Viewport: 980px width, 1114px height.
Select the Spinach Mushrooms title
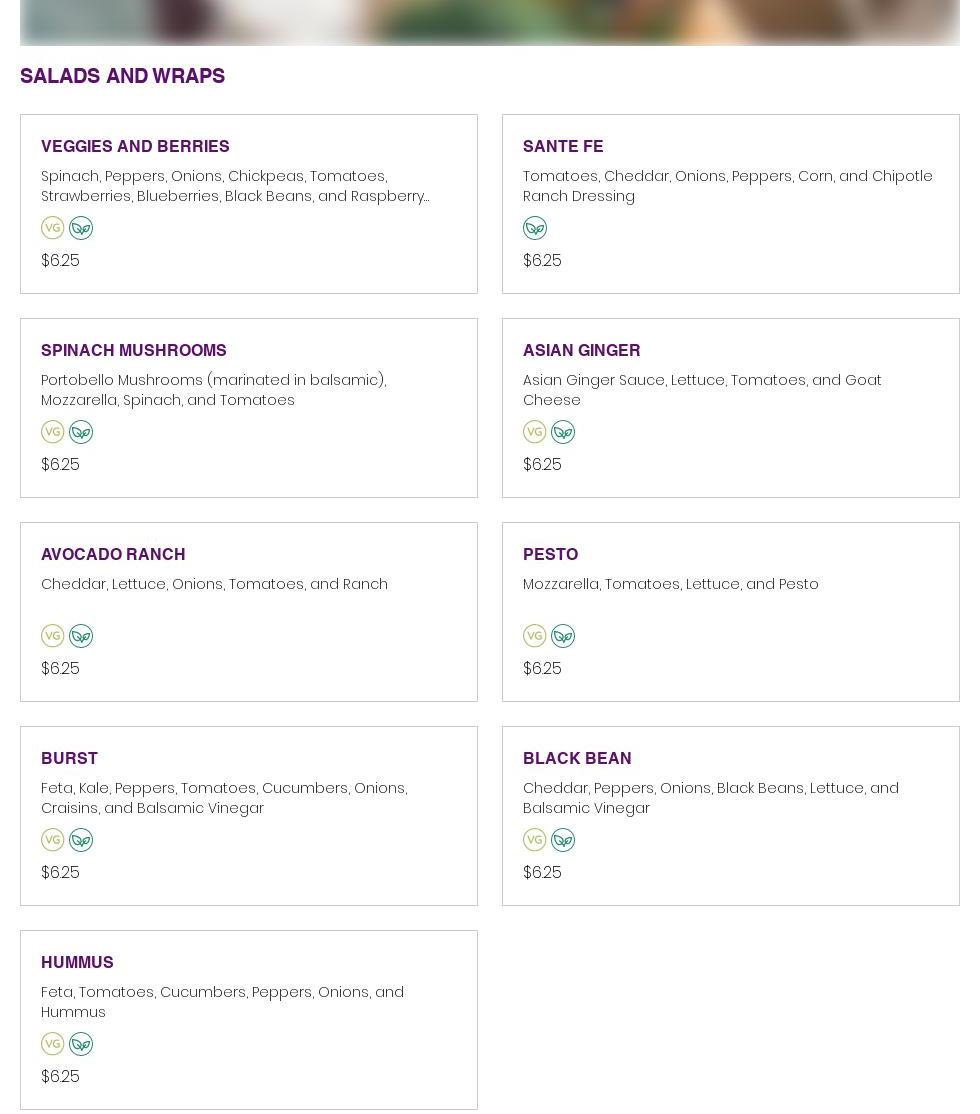[x=134, y=350]
